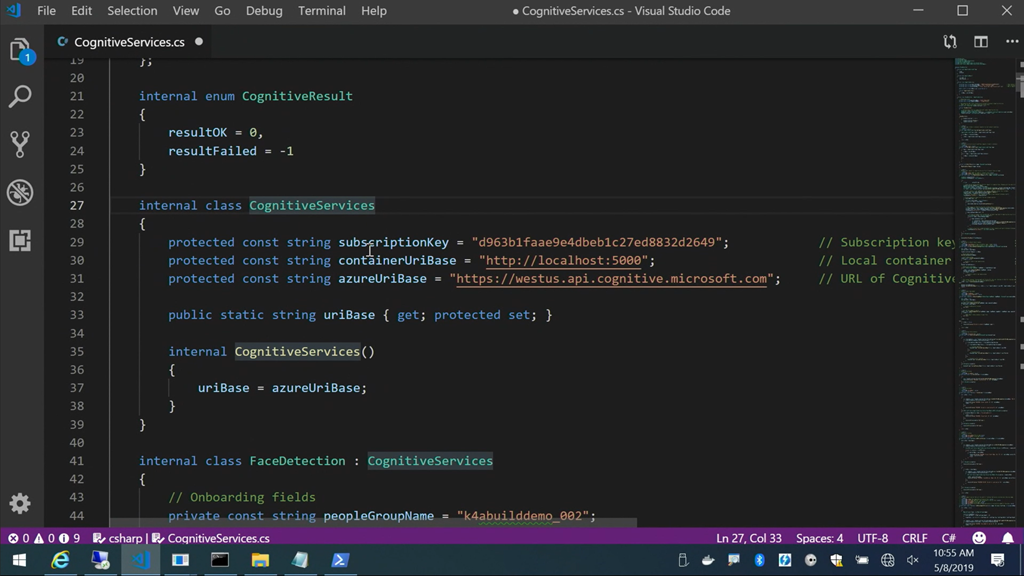Open the Manage gear icon

click(20, 503)
